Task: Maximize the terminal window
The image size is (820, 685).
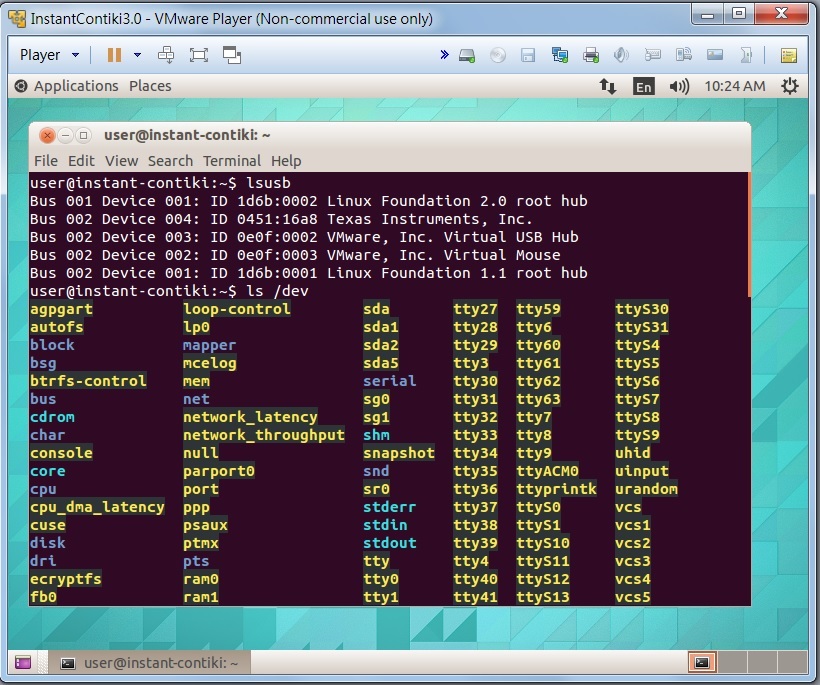Action: (x=83, y=136)
